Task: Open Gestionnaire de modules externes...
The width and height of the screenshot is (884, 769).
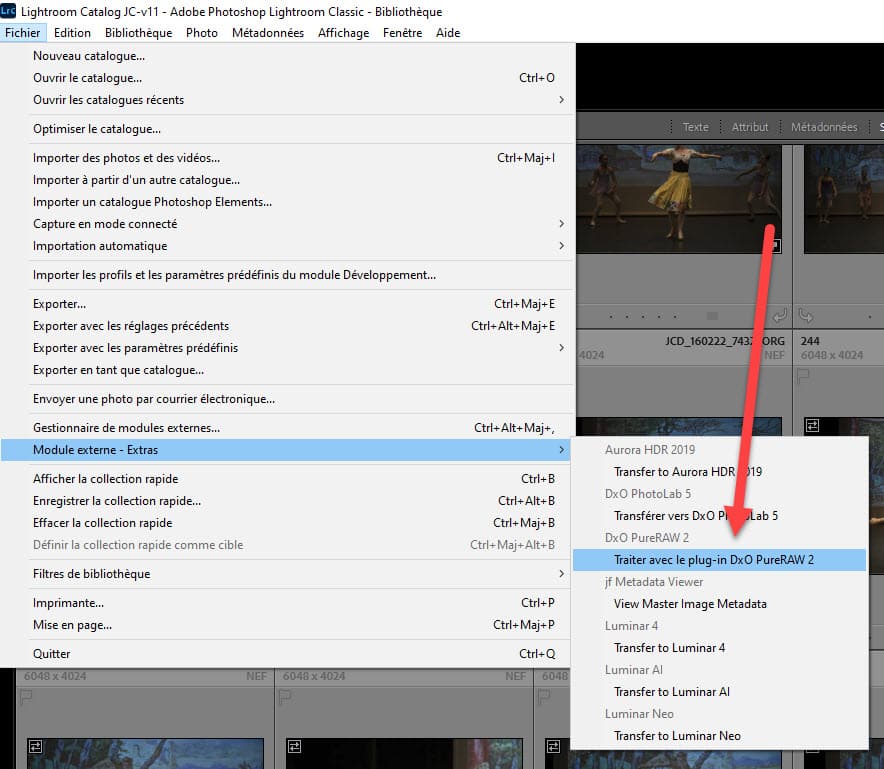Action: pos(288,428)
